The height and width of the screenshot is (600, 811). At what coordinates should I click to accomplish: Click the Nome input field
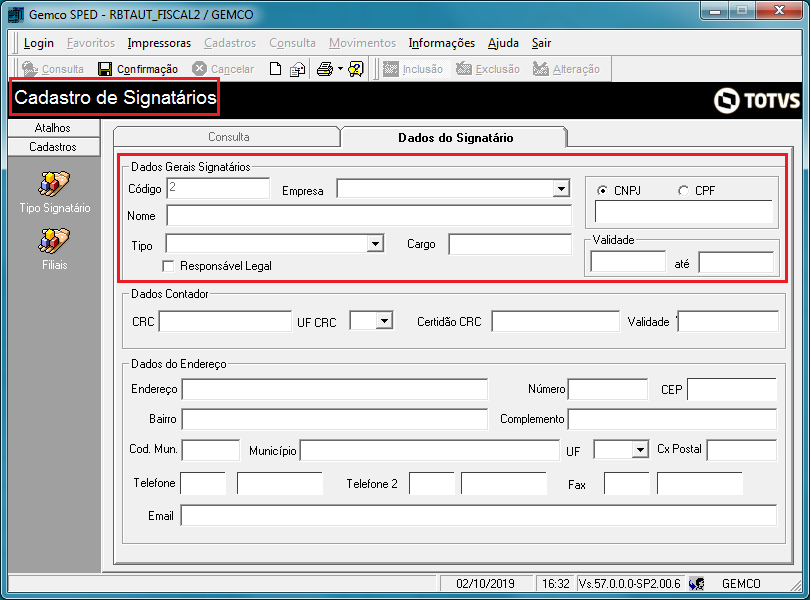click(369, 215)
